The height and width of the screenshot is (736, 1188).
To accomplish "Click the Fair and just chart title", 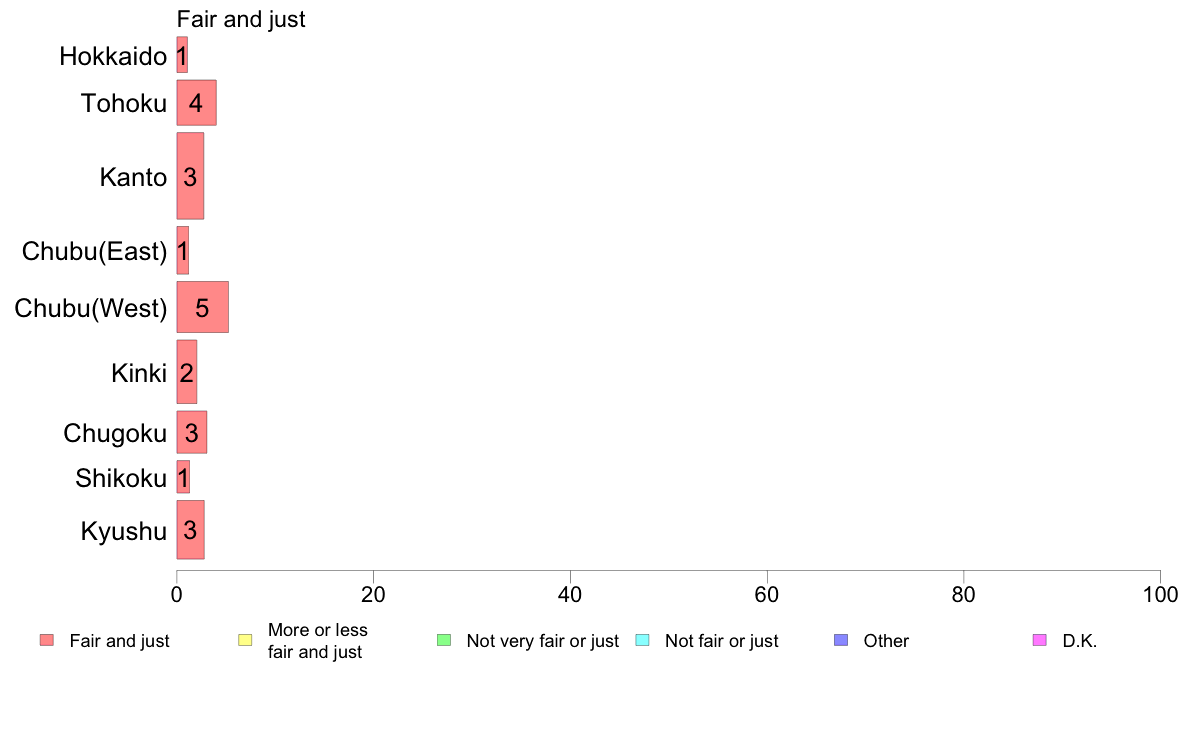I will (241, 19).
